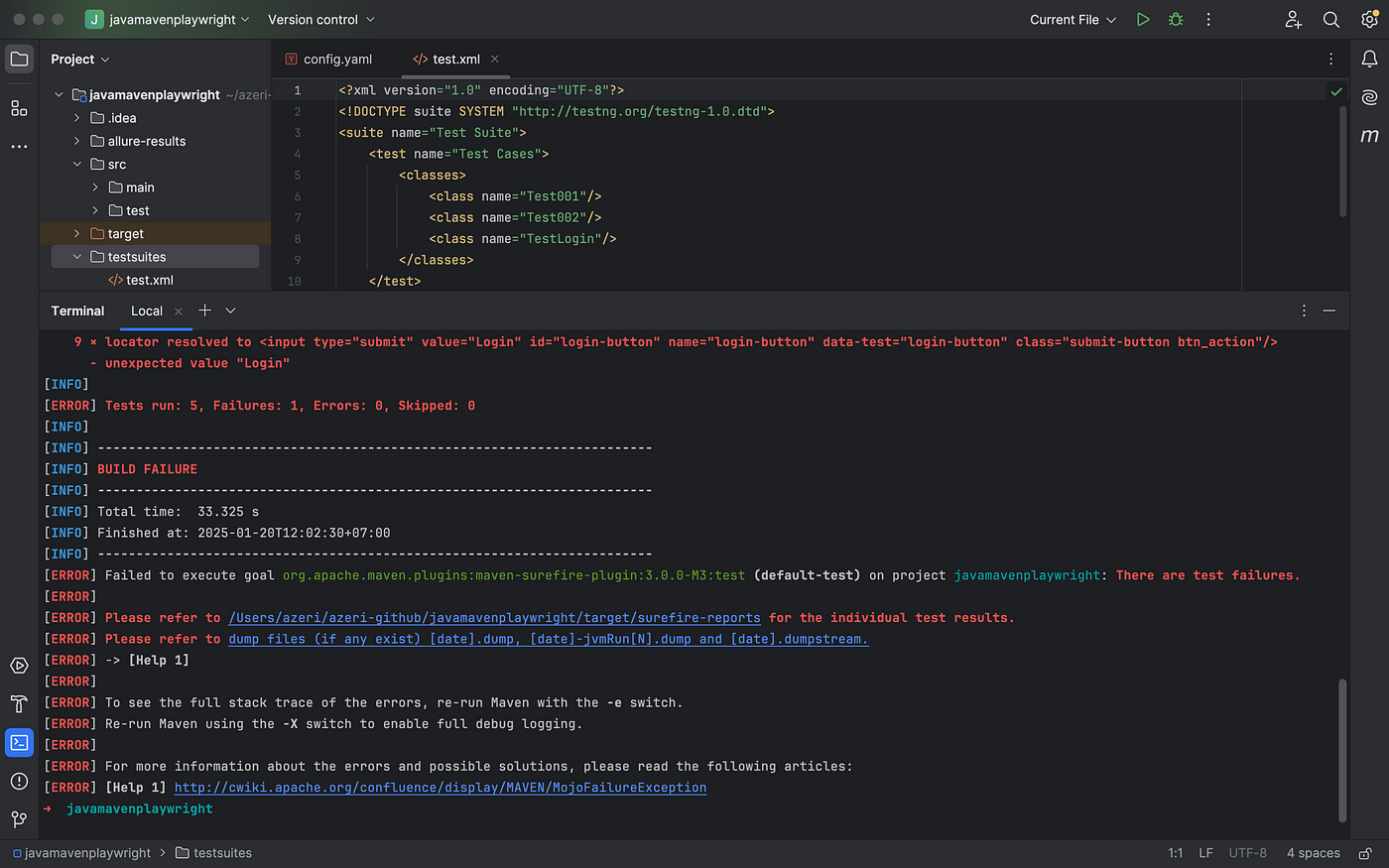Select test.xml file in project tree
1389x868 pixels.
140,280
